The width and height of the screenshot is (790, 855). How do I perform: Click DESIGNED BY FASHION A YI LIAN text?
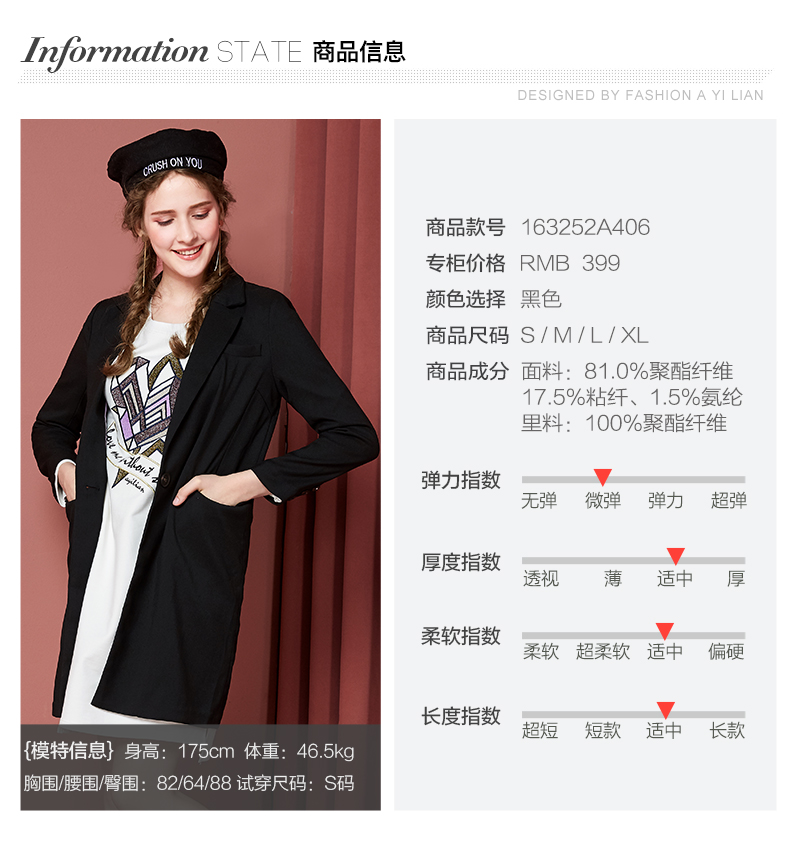point(641,95)
